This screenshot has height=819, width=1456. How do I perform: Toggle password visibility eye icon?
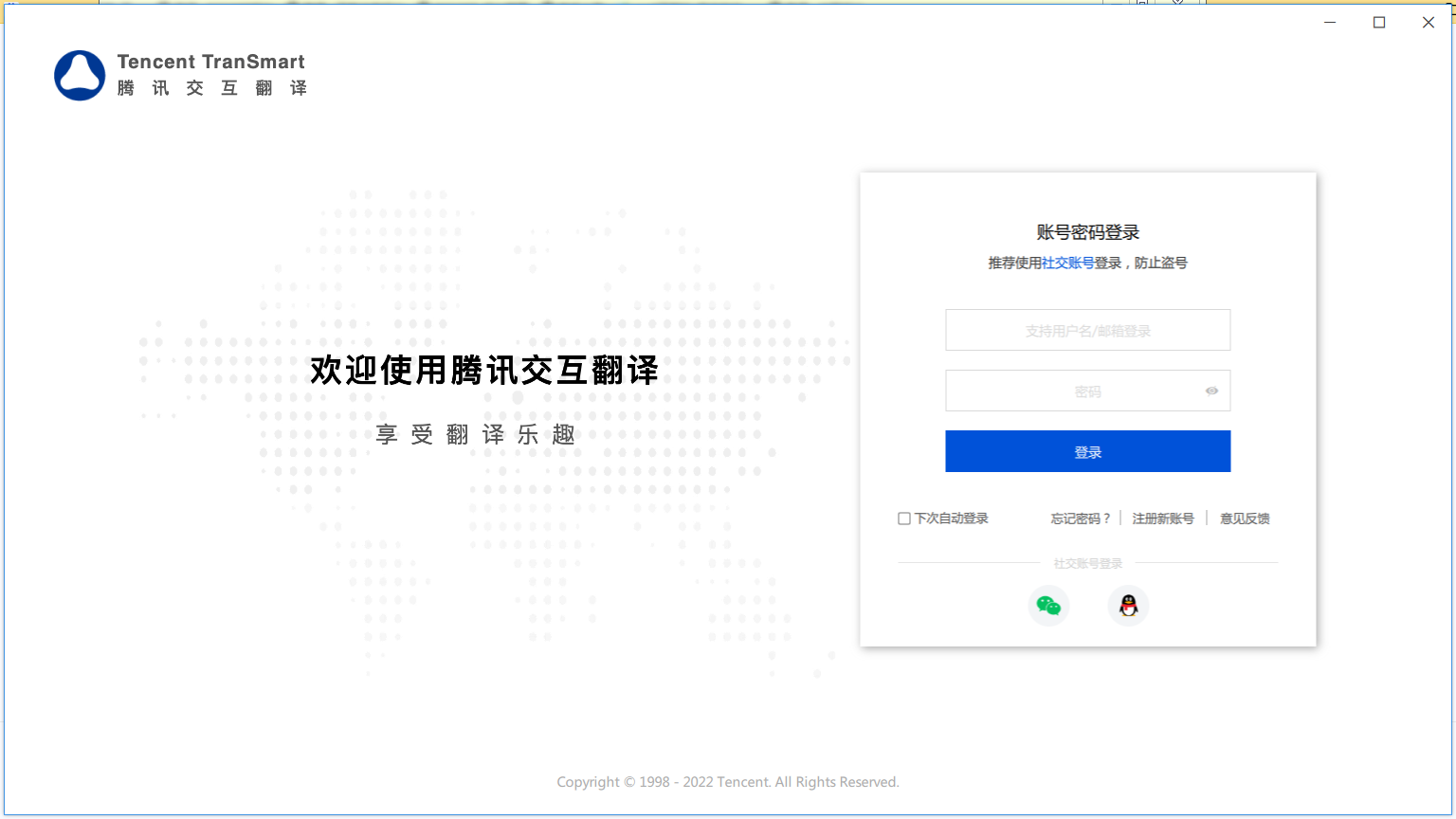point(1211,391)
